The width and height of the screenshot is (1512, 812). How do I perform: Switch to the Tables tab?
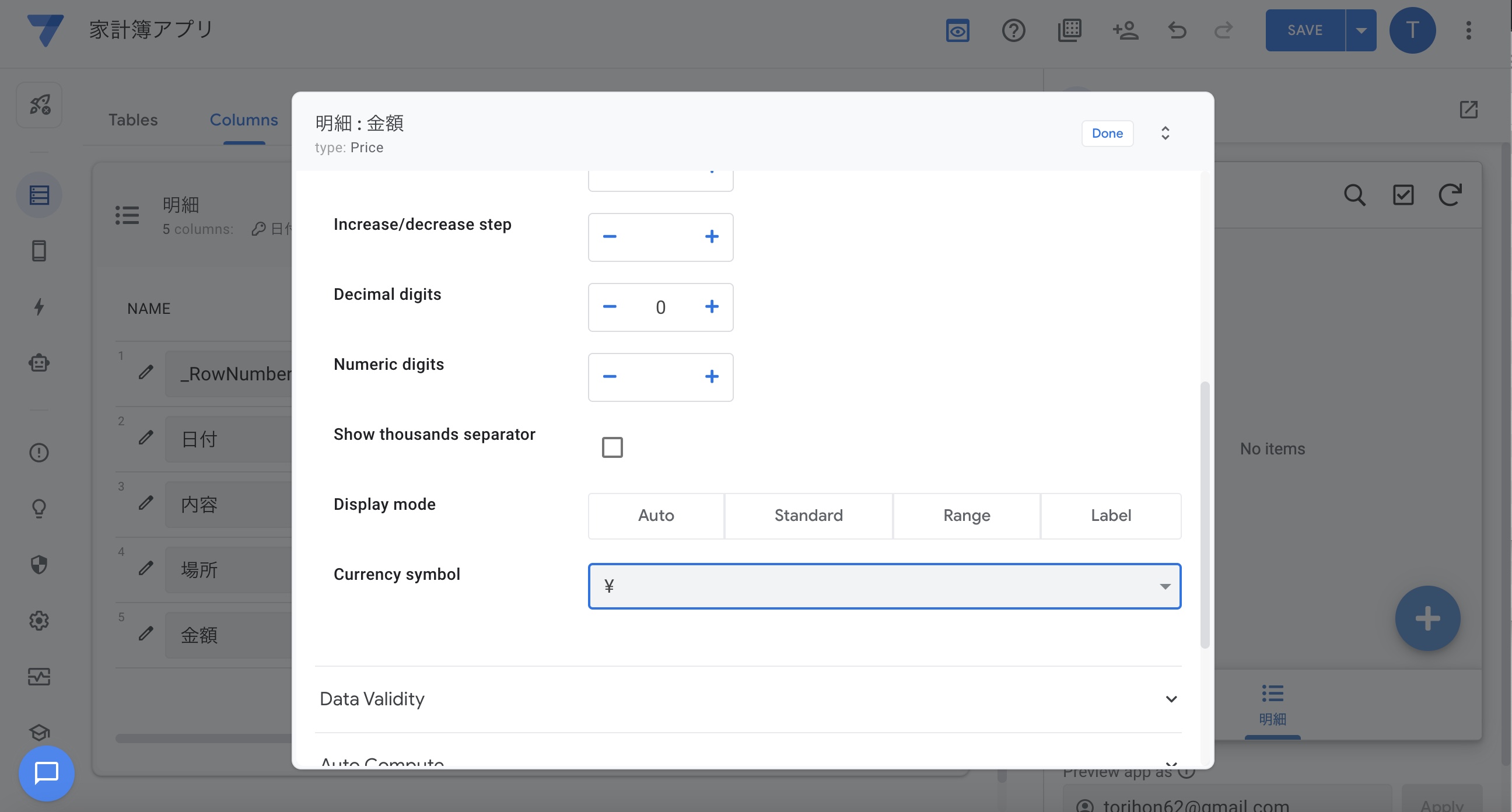click(132, 120)
